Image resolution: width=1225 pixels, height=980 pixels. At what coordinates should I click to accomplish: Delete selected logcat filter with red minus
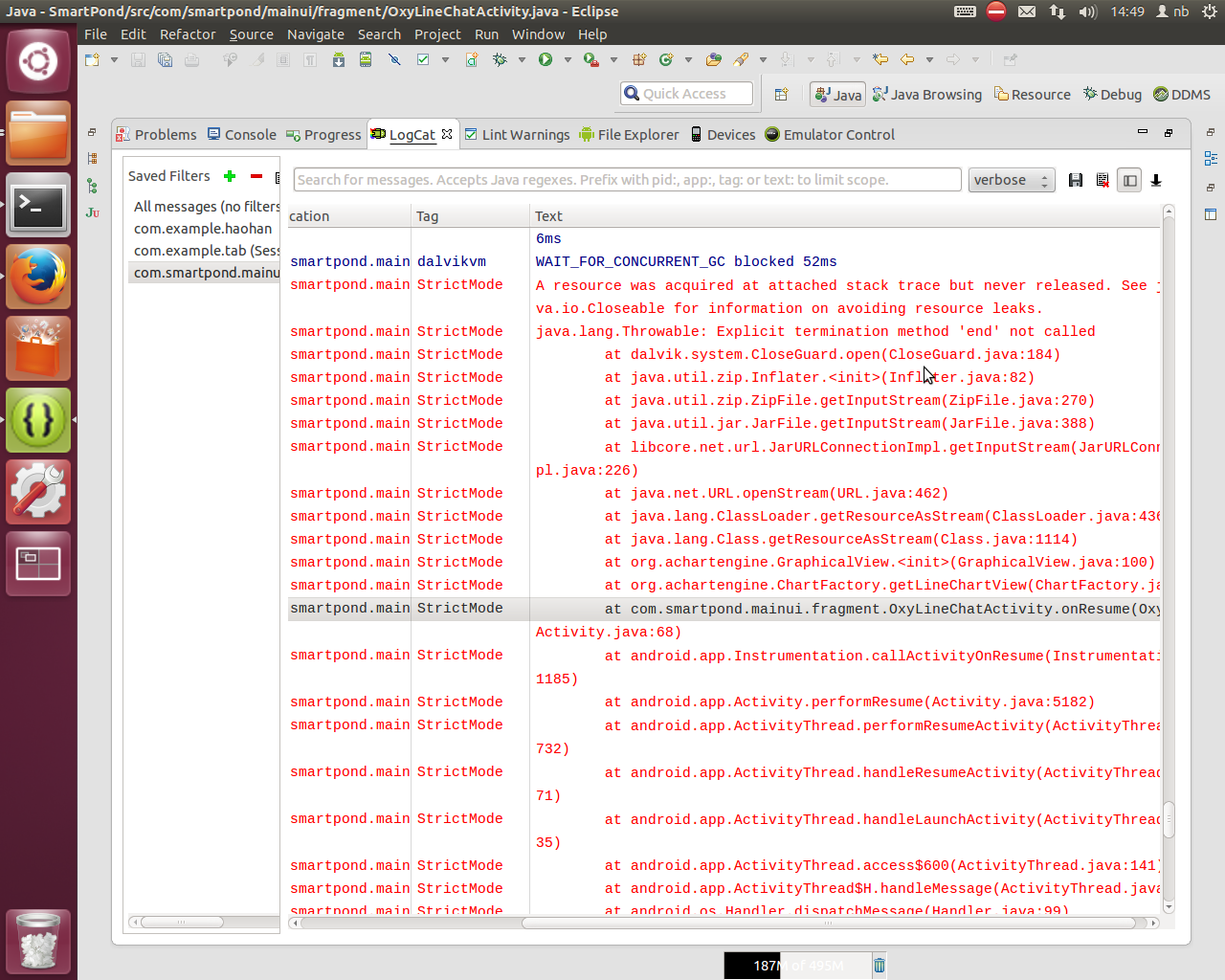[x=256, y=176]
